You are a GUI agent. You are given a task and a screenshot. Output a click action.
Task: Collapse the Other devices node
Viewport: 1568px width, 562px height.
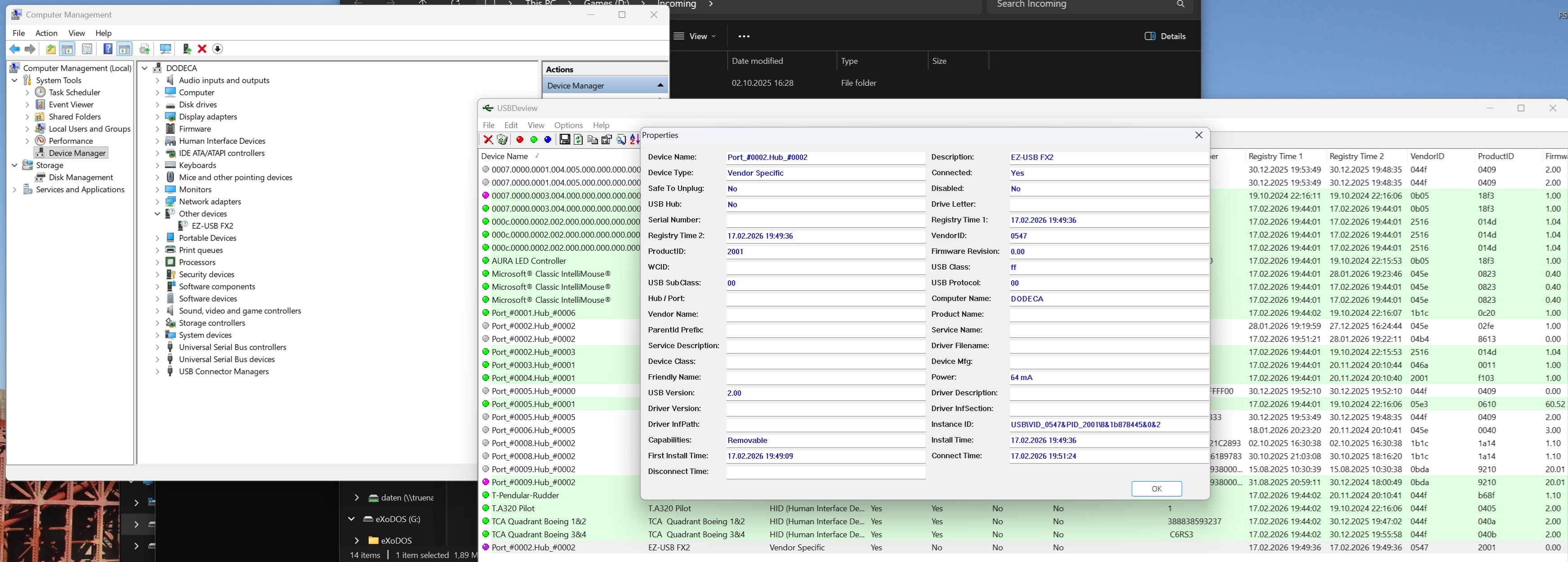[x=157, y=214]
